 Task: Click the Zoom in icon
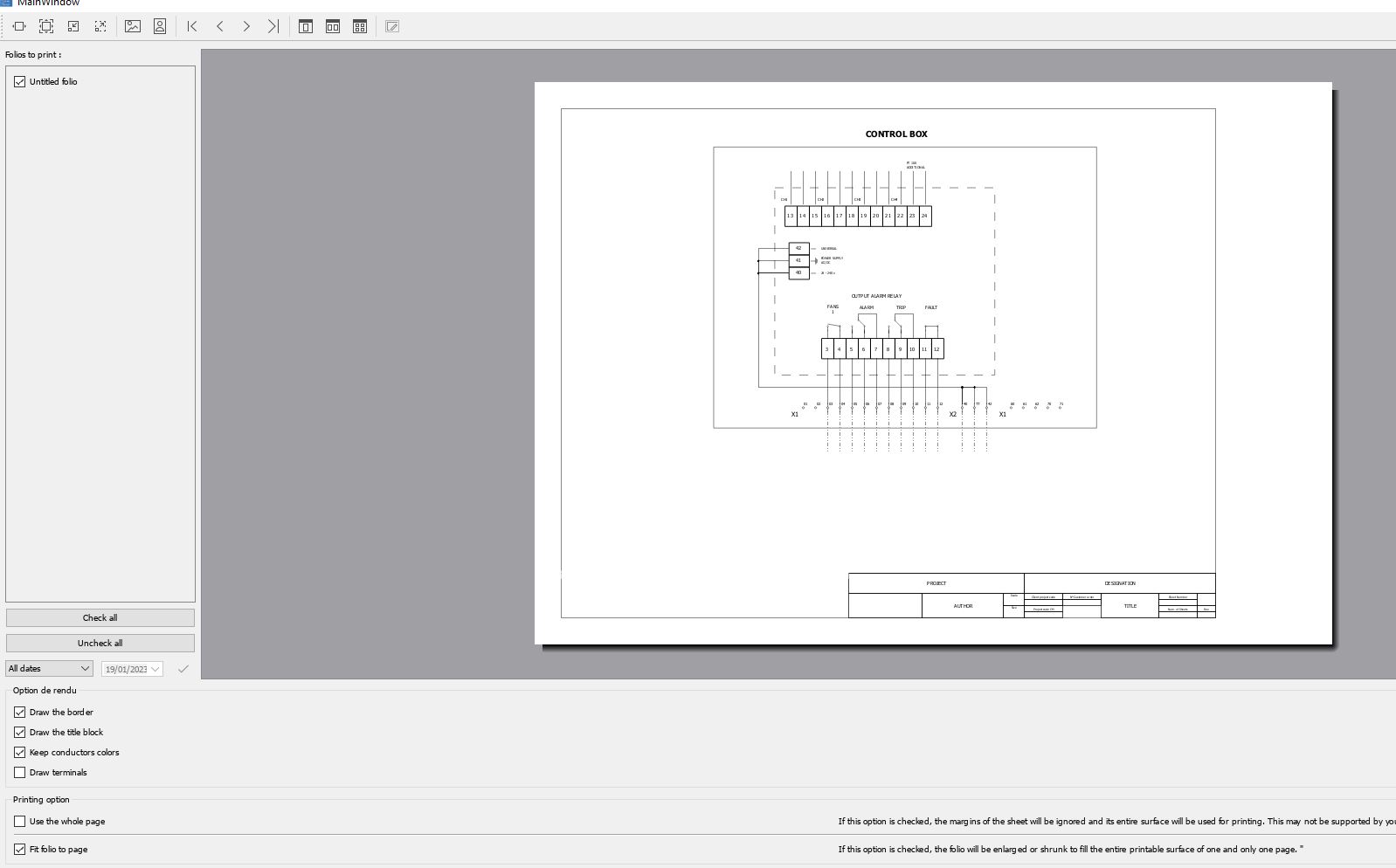[100, 26]
